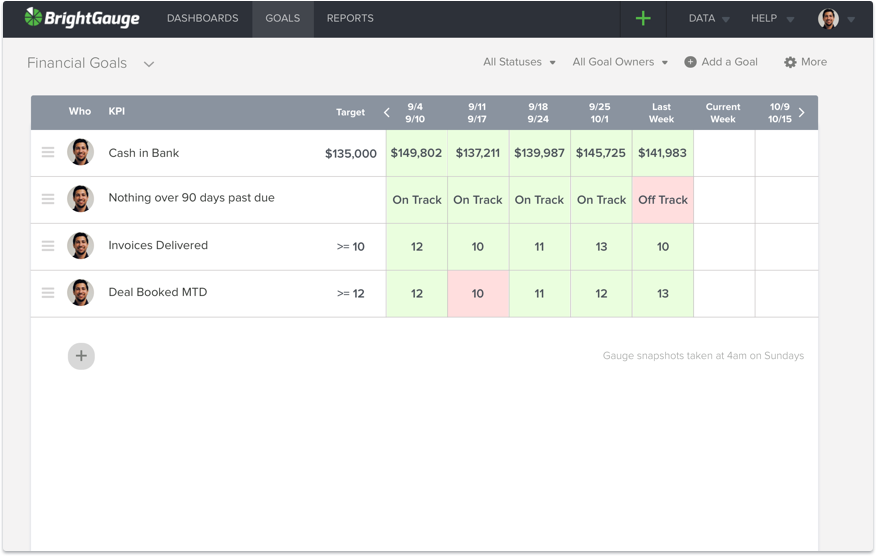876x556 pixels.
Task: Open the Reports tab
Action: 350,18
